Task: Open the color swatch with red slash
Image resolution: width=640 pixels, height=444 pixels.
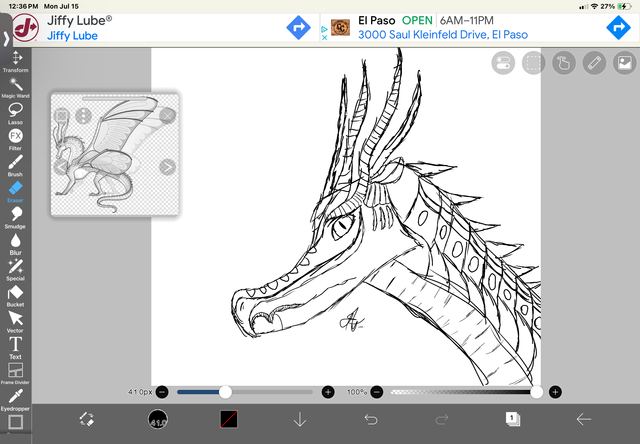Action: coord(229,419)
